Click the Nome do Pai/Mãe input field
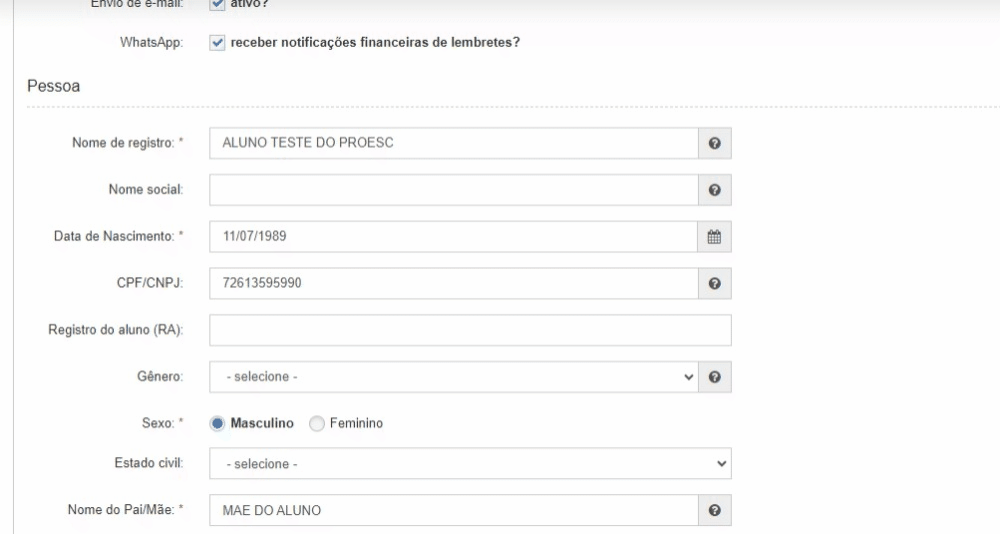This screenshot has width=1000, height=534. 453,510
